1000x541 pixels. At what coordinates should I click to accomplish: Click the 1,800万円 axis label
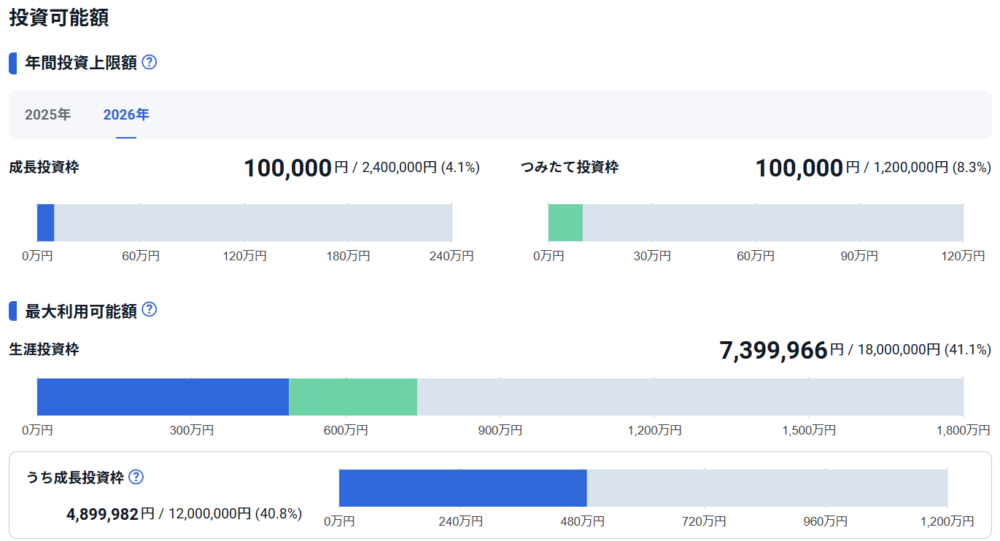[962, 431]
